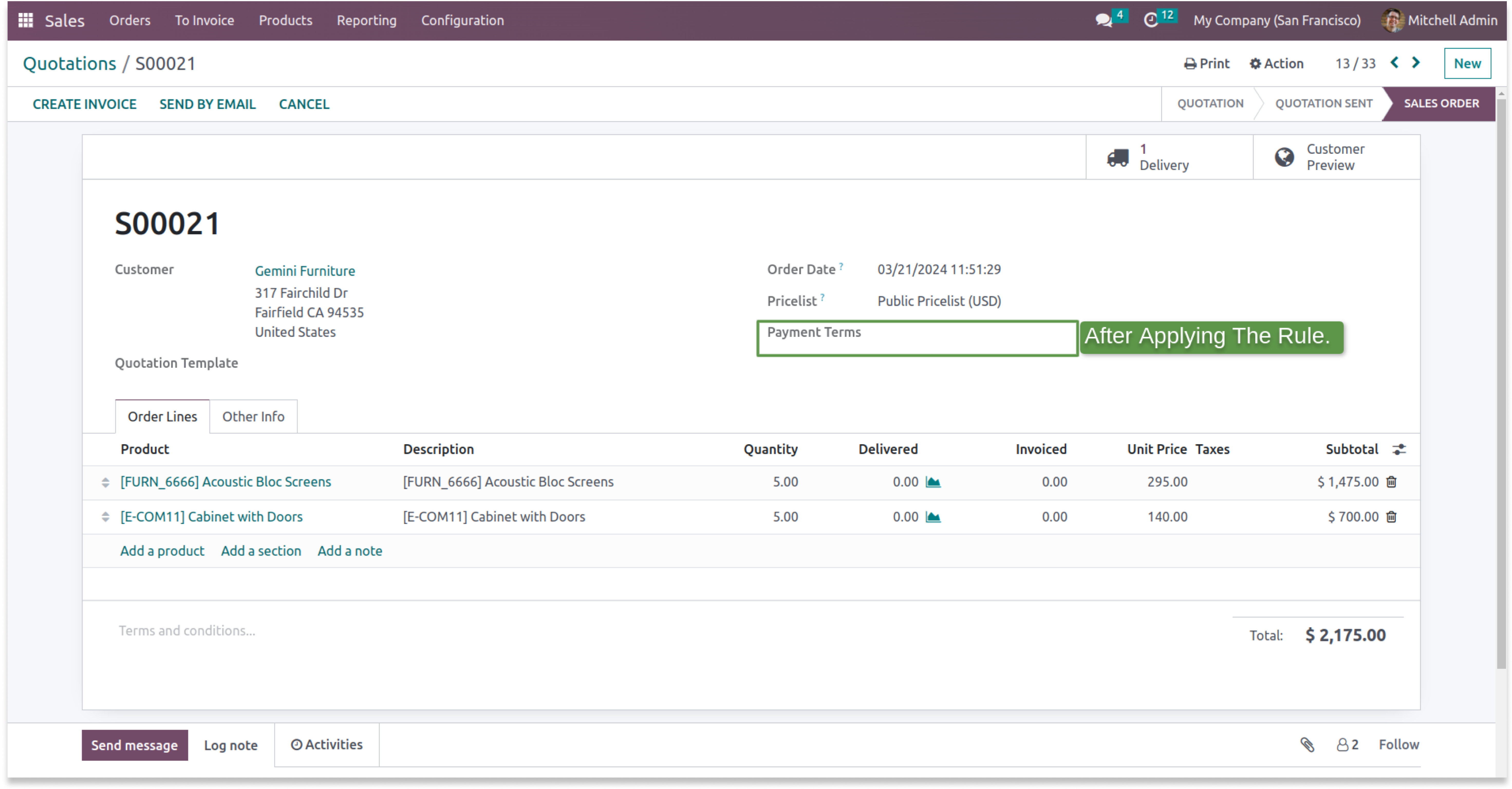Screen dimensions: 1512x789
Task: Click the Public Pricelist (USD) value
Action: [x=939, y=301]
